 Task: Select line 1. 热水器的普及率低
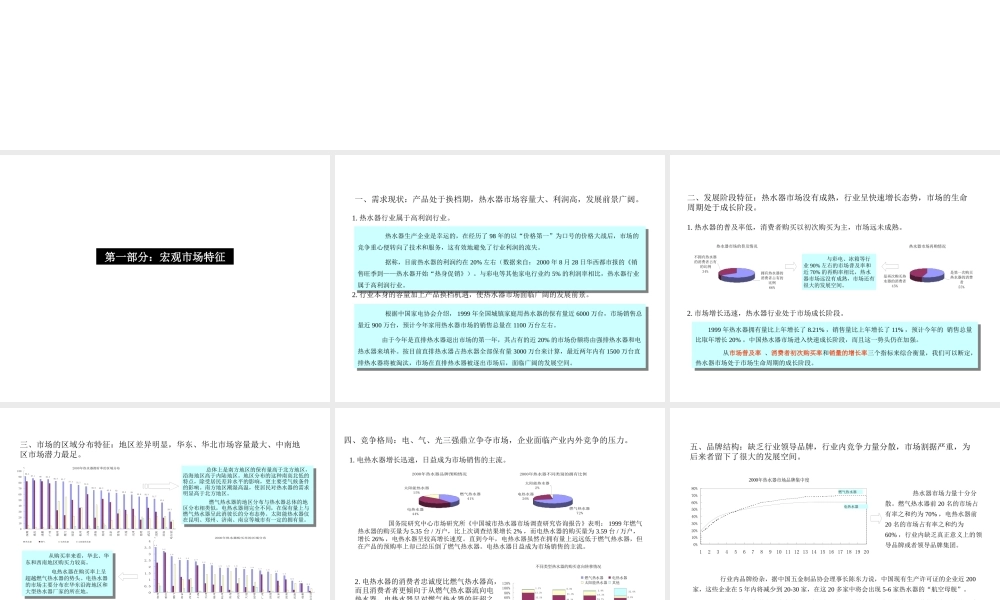[795, 227]
